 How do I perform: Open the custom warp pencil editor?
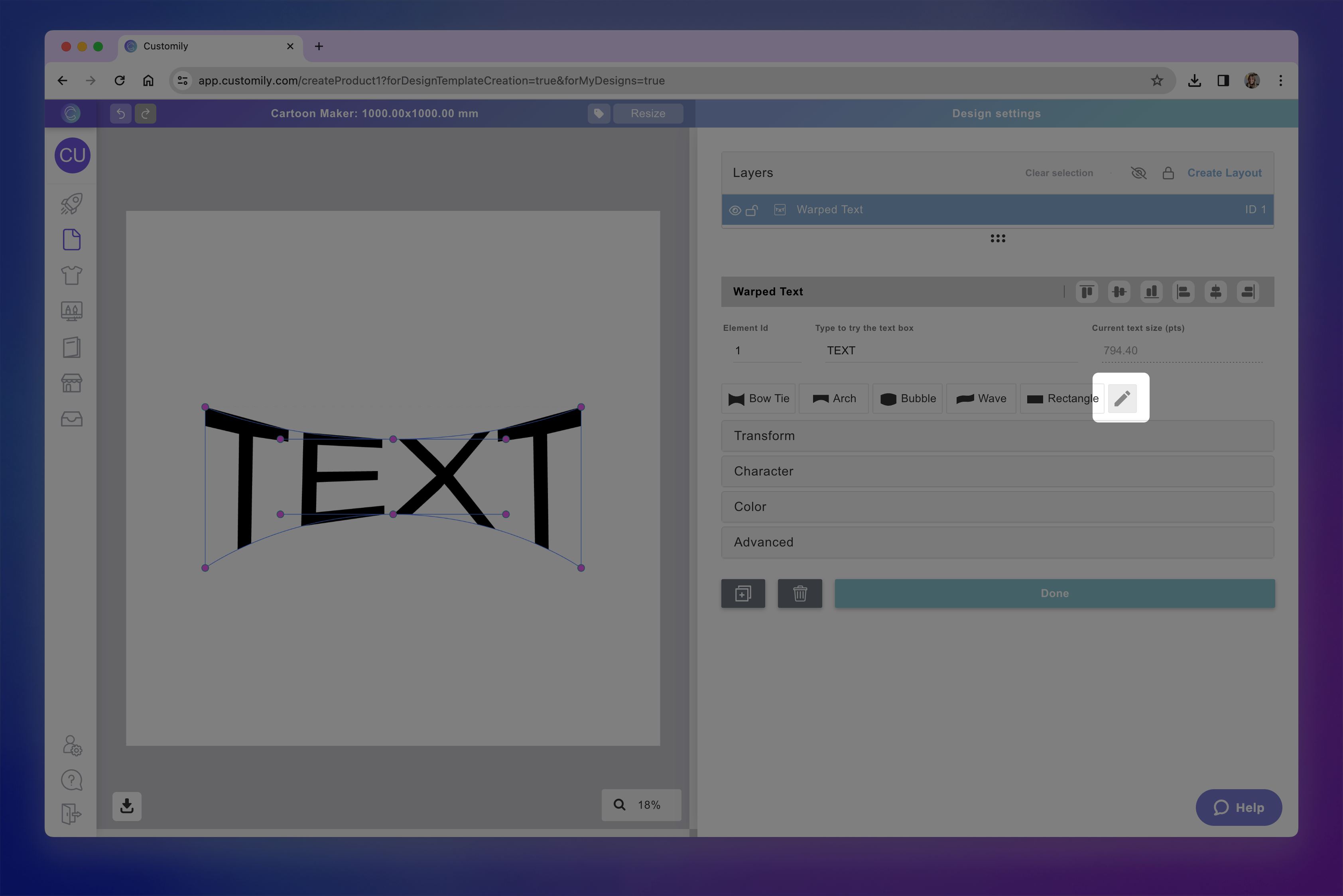1122,398
